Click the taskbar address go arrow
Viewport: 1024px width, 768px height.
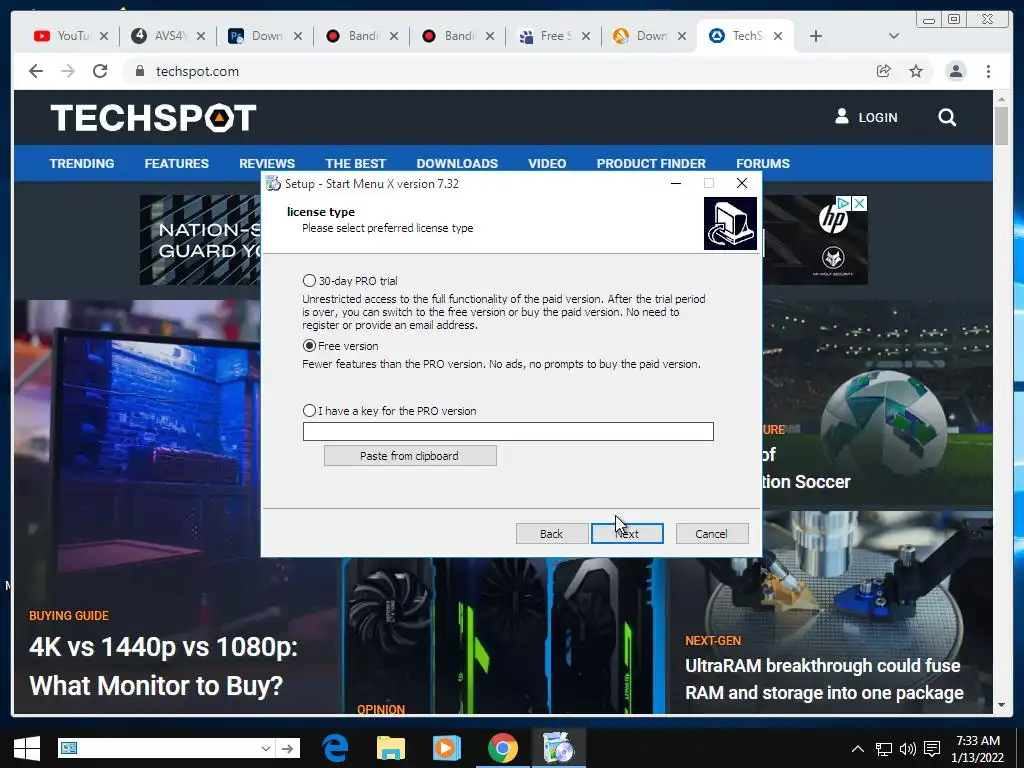click(x=288, y=748)
